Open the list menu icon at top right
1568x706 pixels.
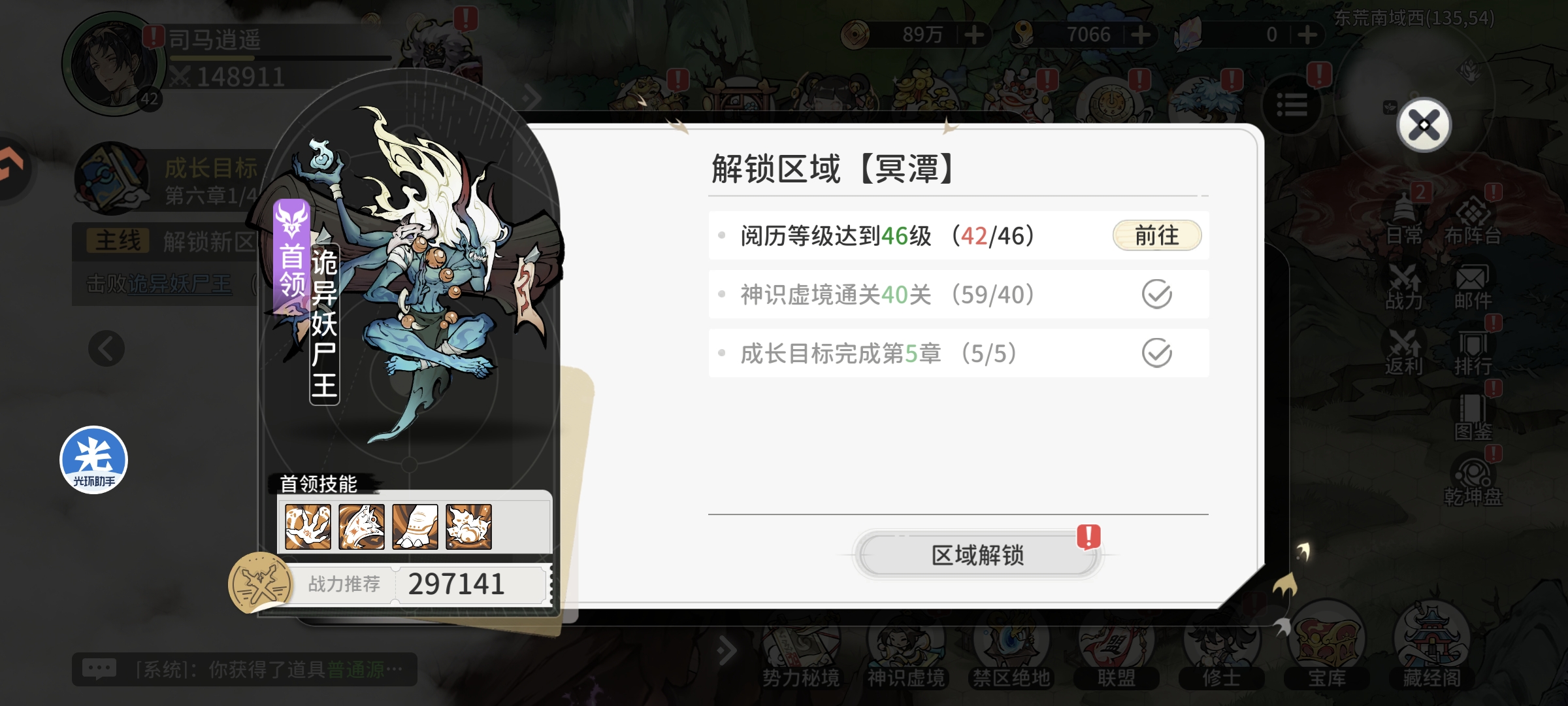tap(1292, 105)
